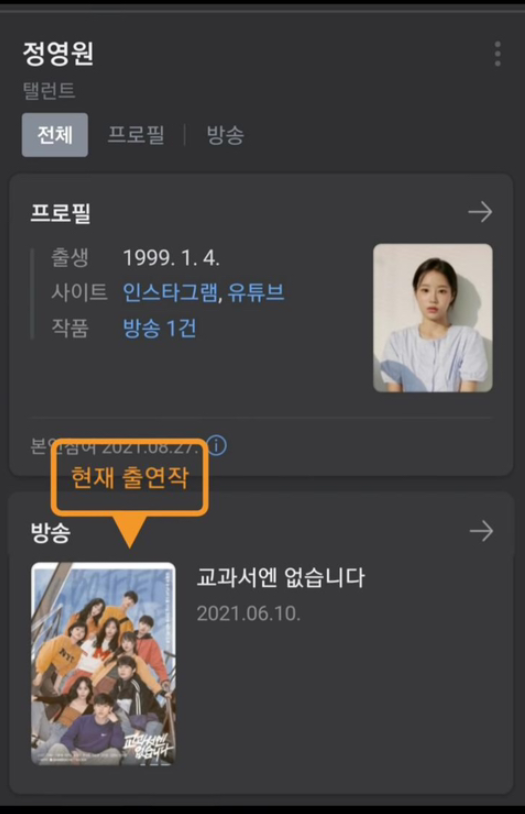Image resolution: width=525 pixels, height=814 pixels.
Task: Open the 인스타그램 link
Action: click(170, 293)
